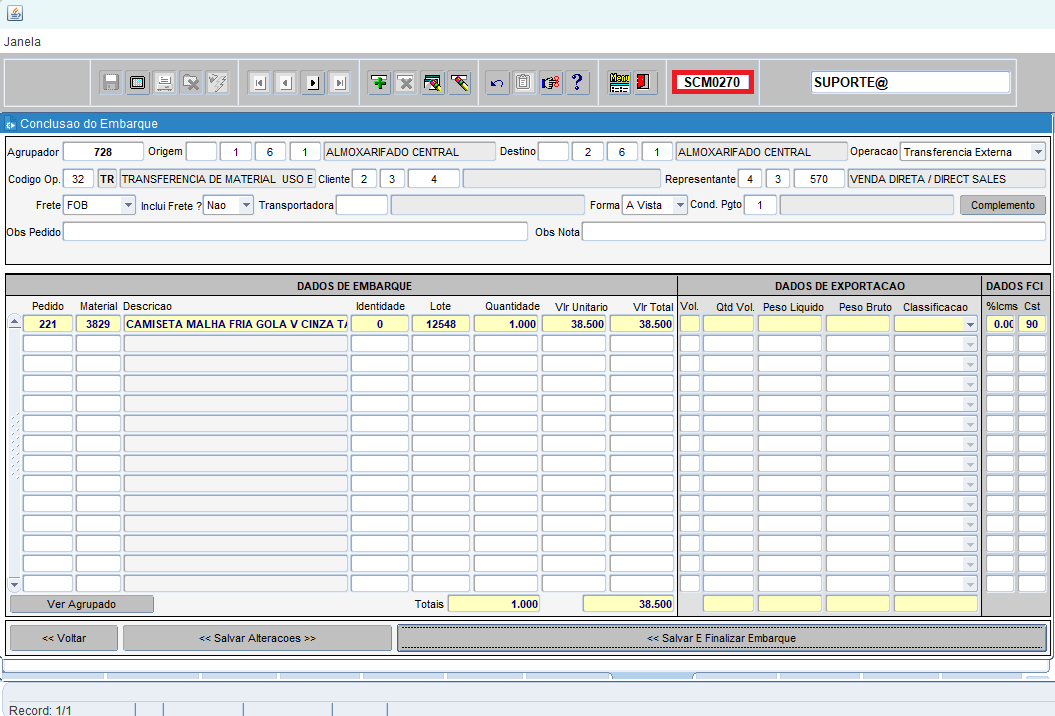This screenshot has width=1055, height=716.
Task: Click the screen display toolbar icon
Action: [x=138, y=83]
